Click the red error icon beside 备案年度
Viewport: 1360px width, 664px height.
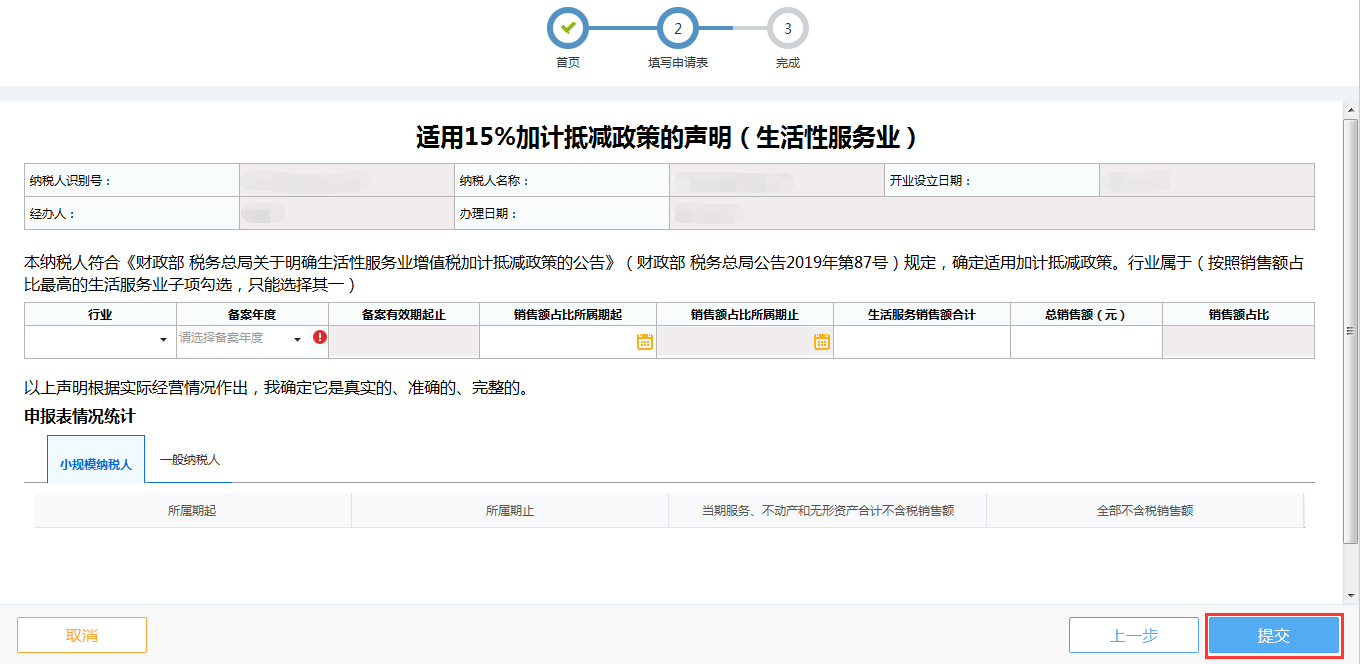click(320, 338)
